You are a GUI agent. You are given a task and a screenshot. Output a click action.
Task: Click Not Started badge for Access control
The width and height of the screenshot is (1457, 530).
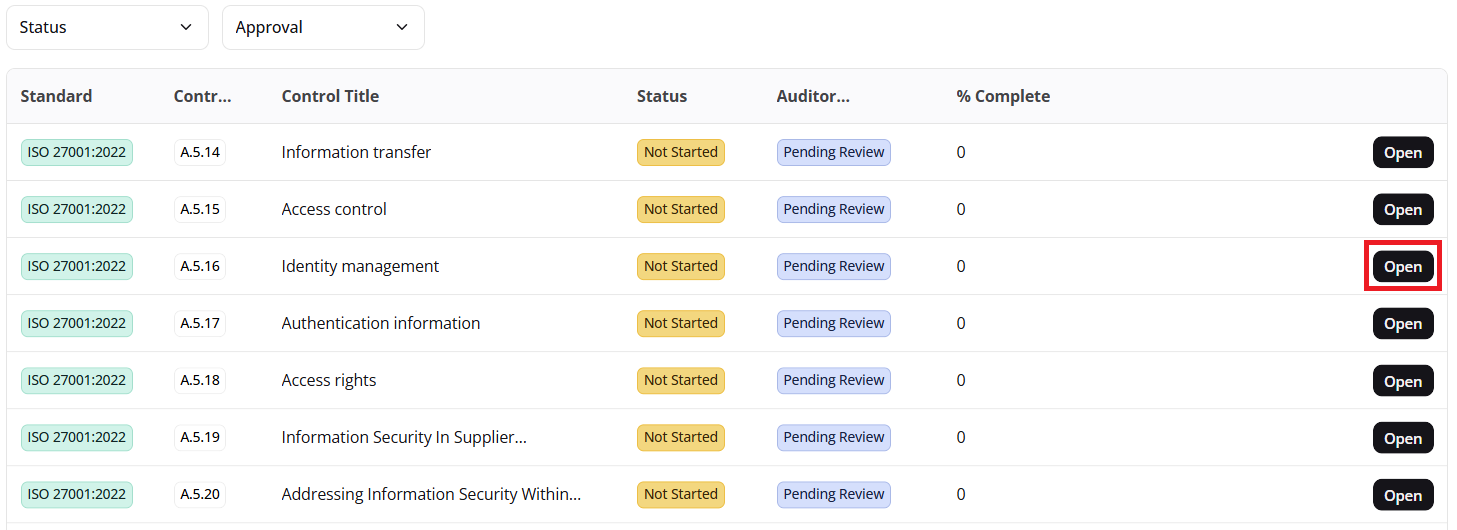(x=680, y=209)
